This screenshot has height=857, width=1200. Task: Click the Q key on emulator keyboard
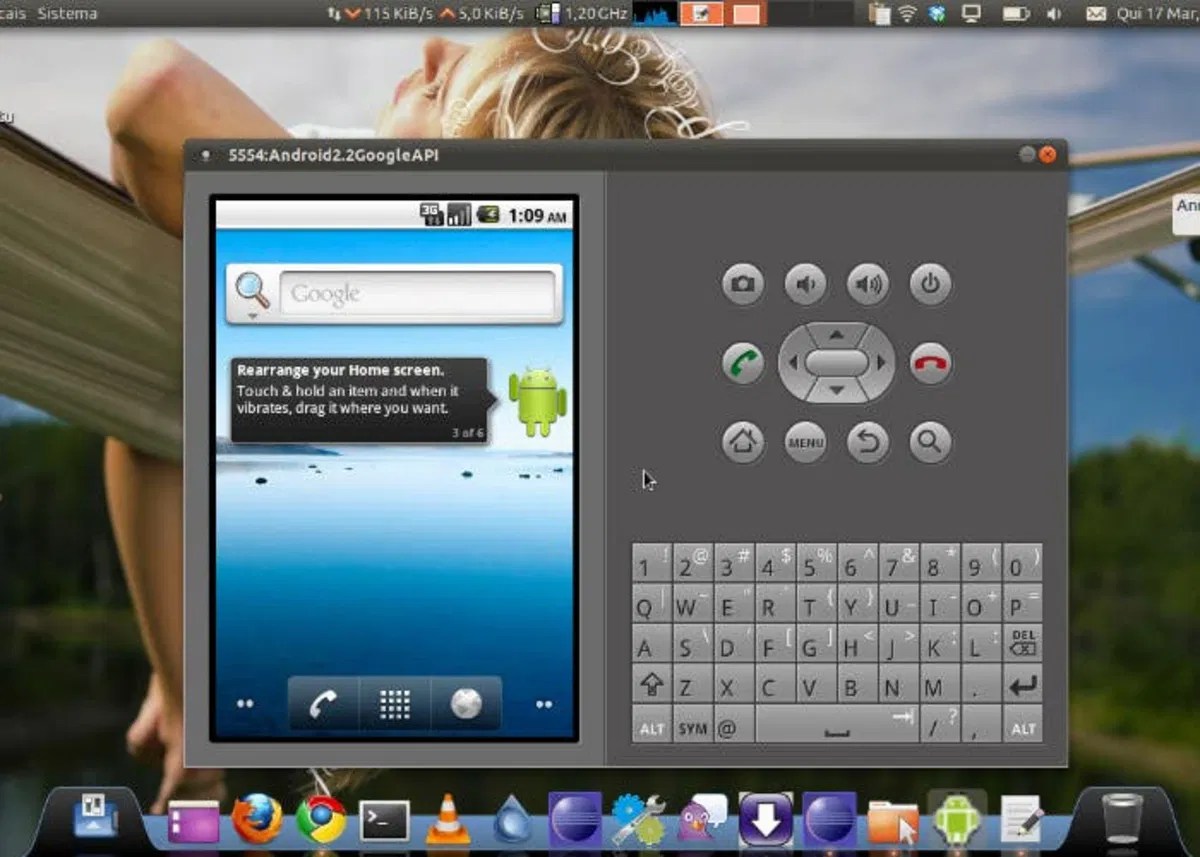[x=651, y=604]
